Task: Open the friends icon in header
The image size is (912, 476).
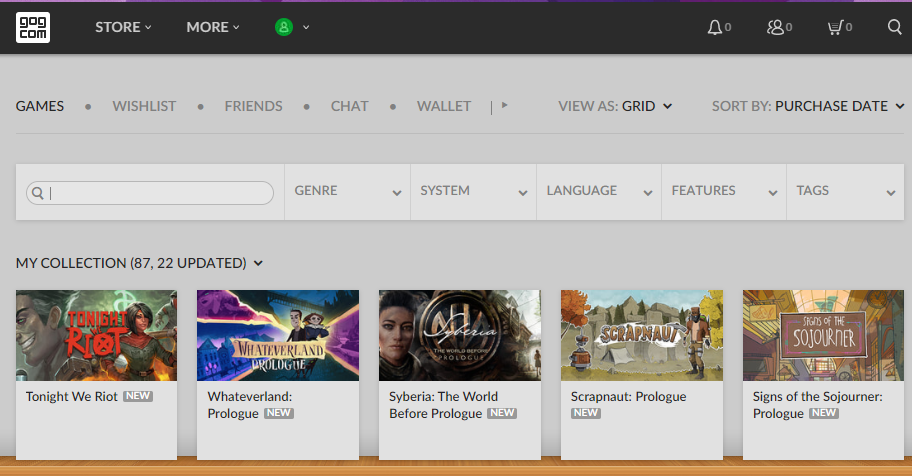Action: coord(775,27)
